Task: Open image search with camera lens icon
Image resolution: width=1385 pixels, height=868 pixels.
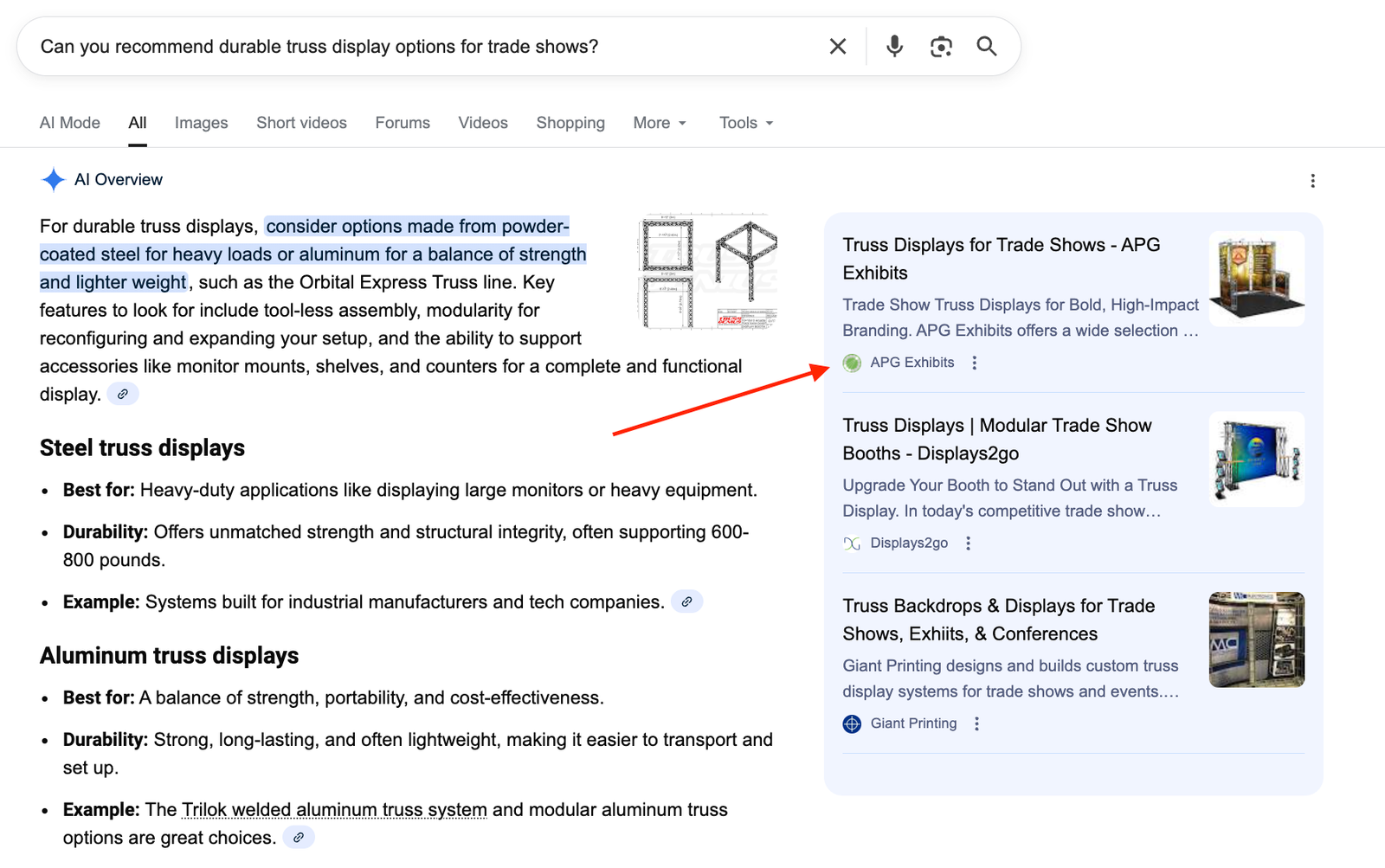Action: click(941, 47)
